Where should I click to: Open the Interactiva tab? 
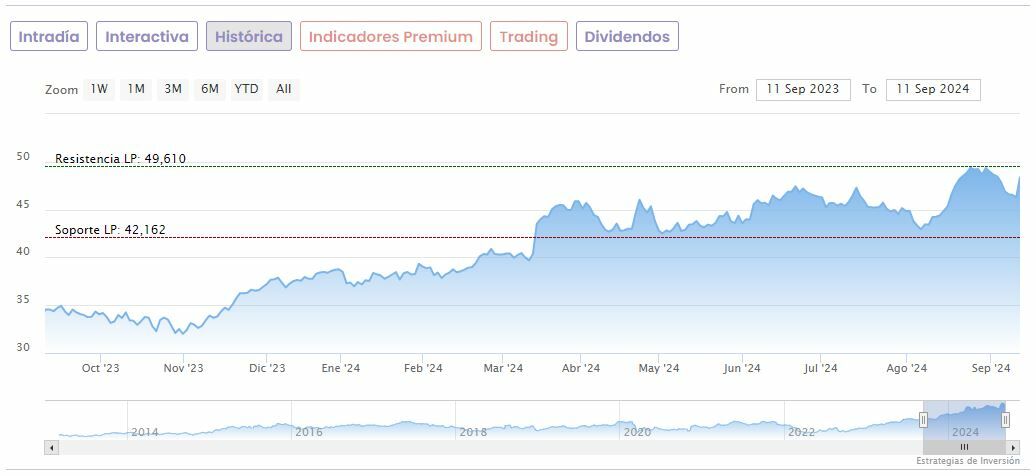coord(147,37)
